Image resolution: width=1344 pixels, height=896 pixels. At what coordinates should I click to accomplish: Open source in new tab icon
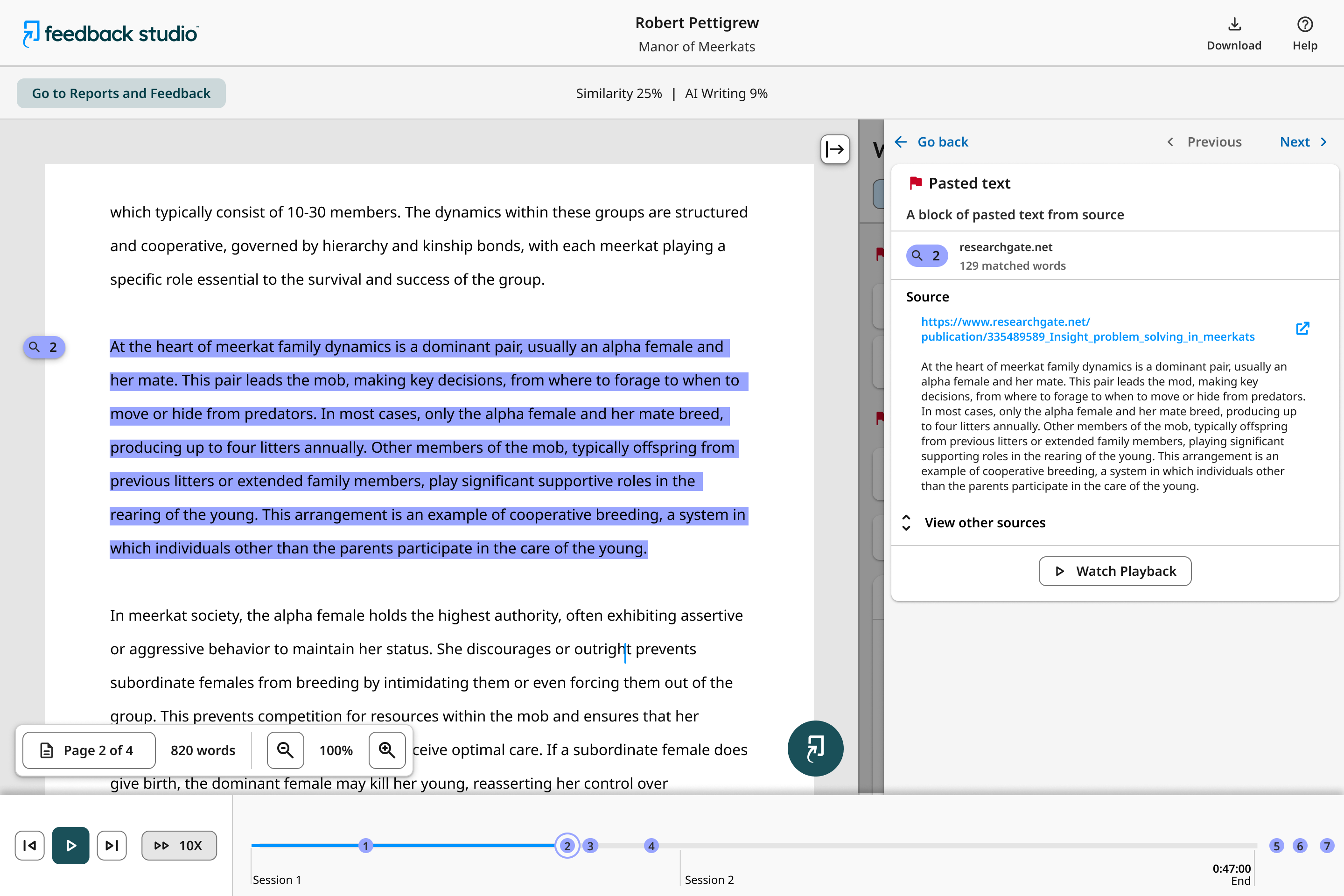pos(1302,329)
